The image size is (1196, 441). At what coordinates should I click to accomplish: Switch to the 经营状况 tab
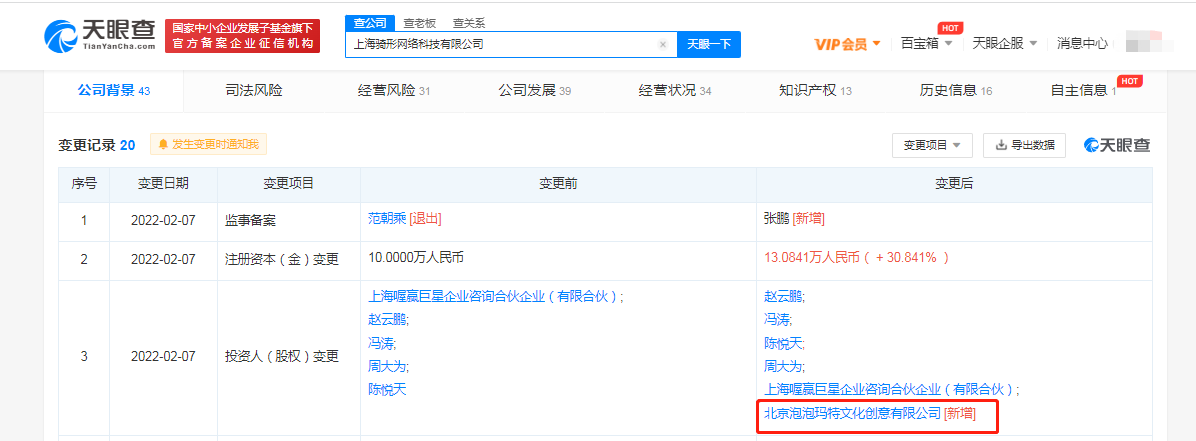675,91
